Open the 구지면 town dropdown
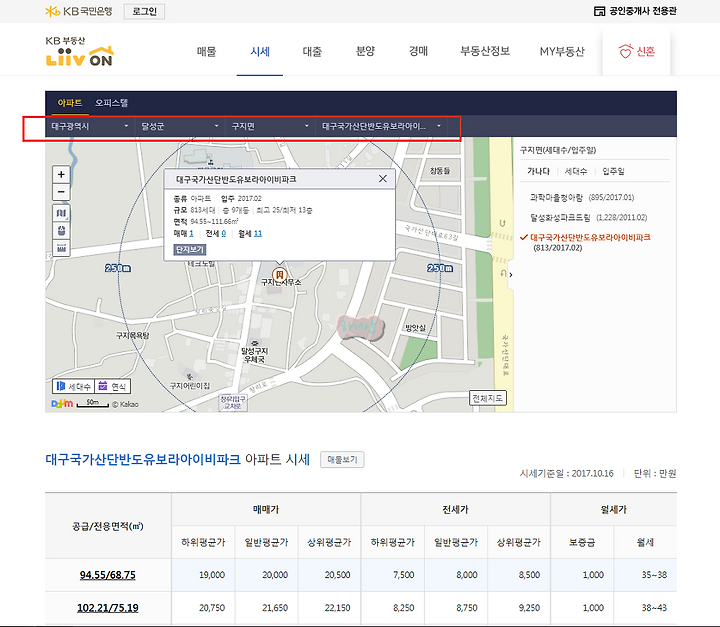 point(270,126)
